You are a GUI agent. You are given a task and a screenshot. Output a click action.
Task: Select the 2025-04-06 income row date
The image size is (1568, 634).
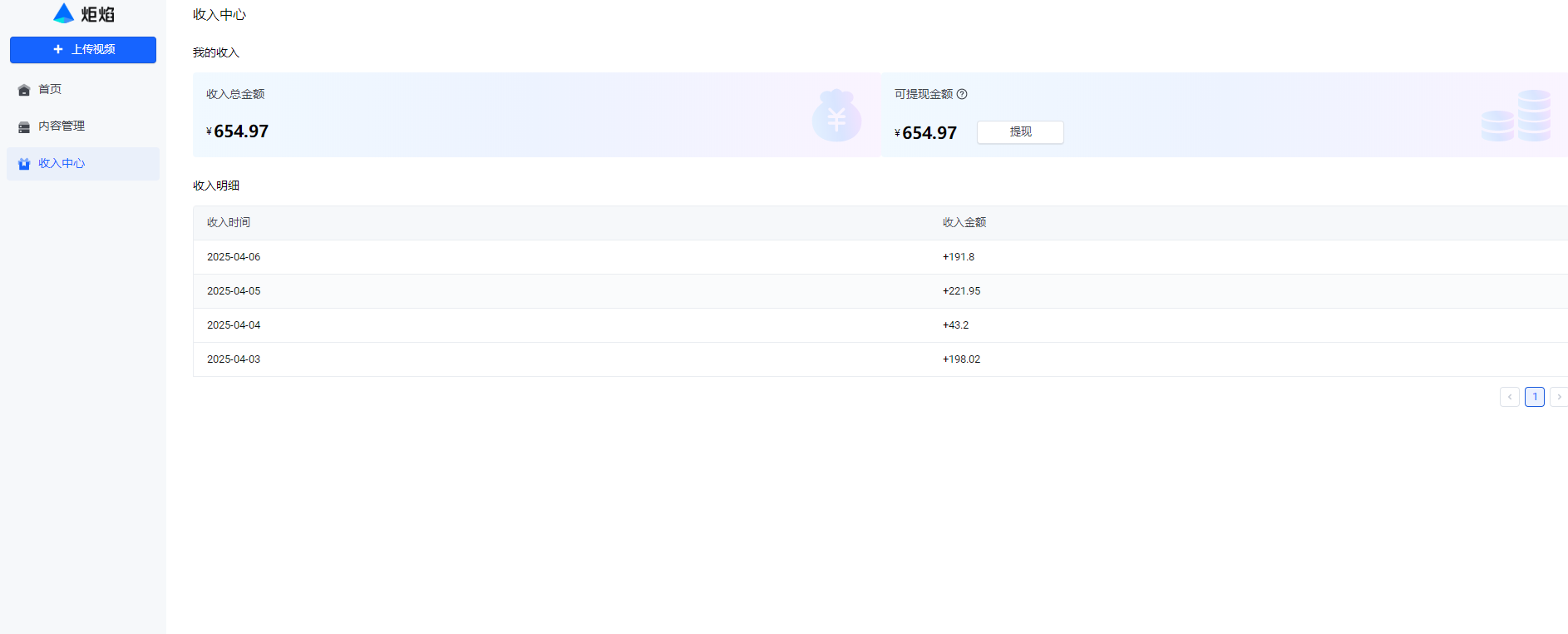pos(234,257)
